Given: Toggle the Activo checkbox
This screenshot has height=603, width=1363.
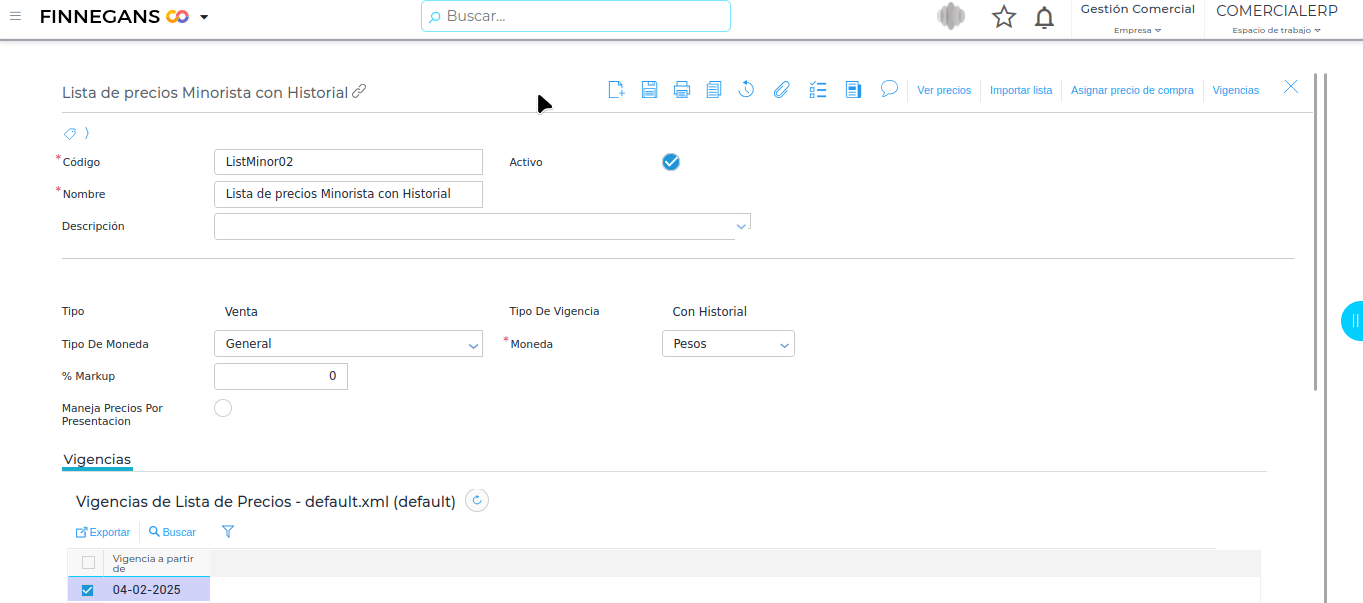Looking at the screenshot, I should [x=671, y=162].
